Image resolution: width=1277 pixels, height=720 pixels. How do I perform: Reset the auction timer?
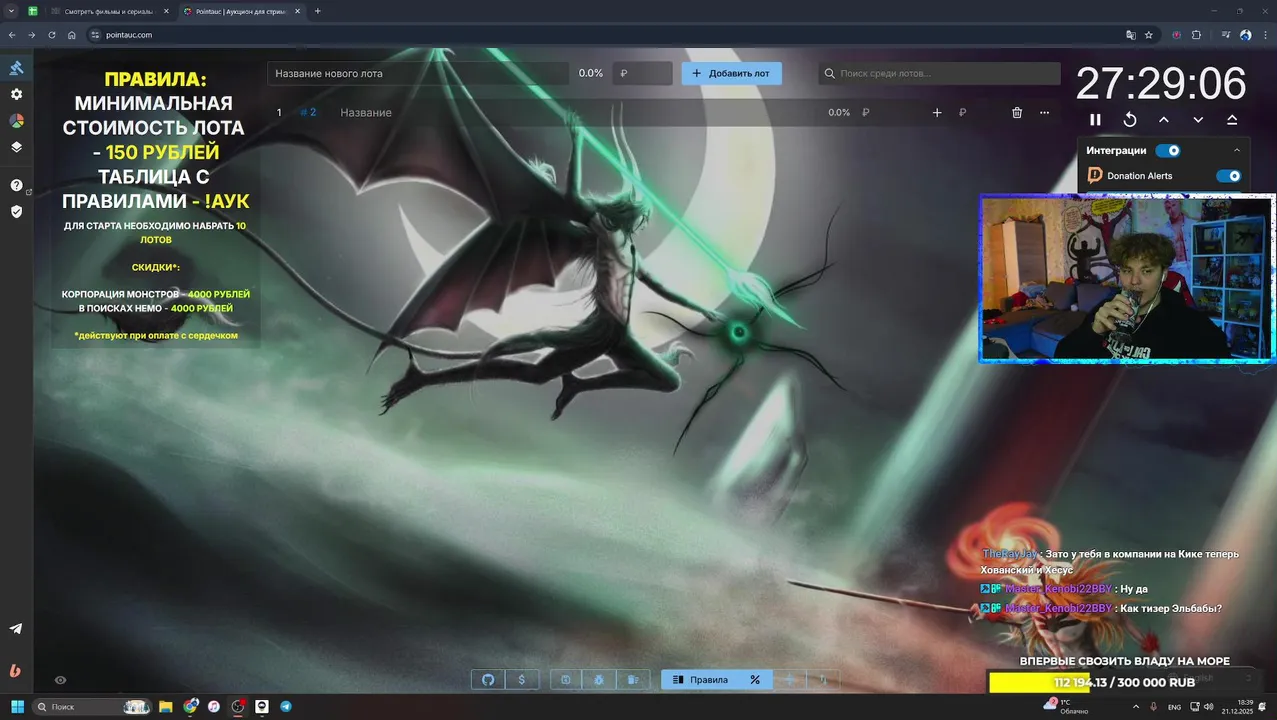(x=1130, y=119)
